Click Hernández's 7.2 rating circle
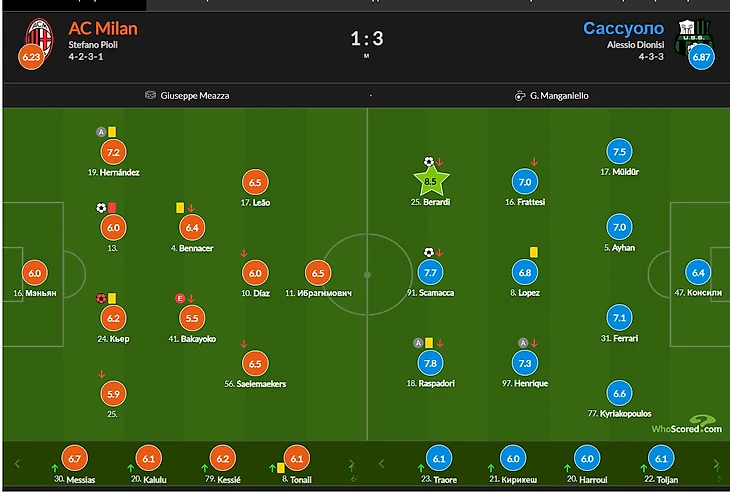The height and width of the screenshot is (492, 730). pyautogui.click(x=113, y=152)
